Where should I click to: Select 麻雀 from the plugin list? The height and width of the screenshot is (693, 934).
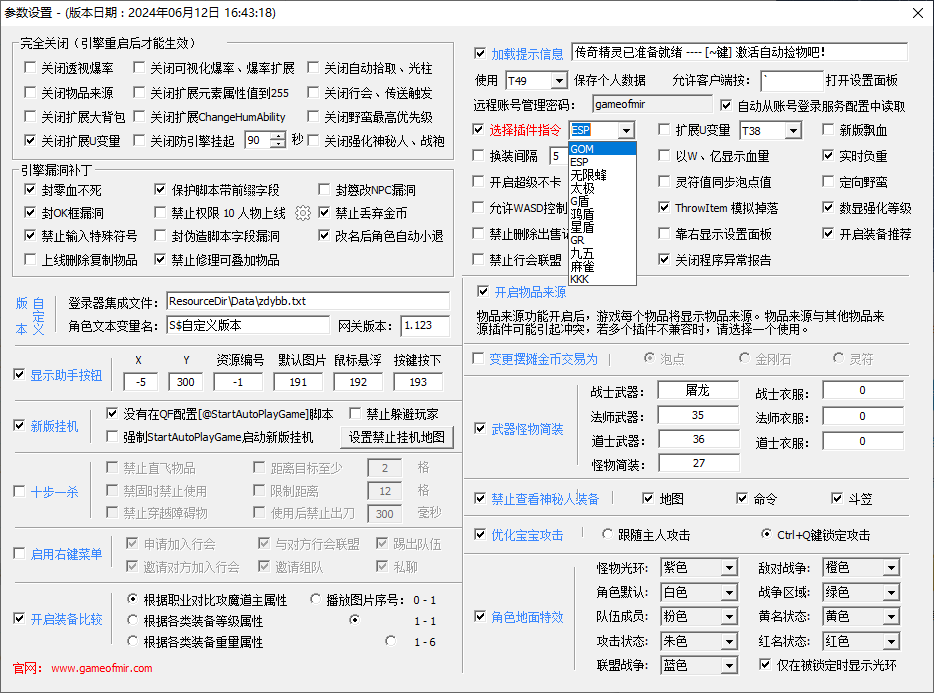coord(602,266)
